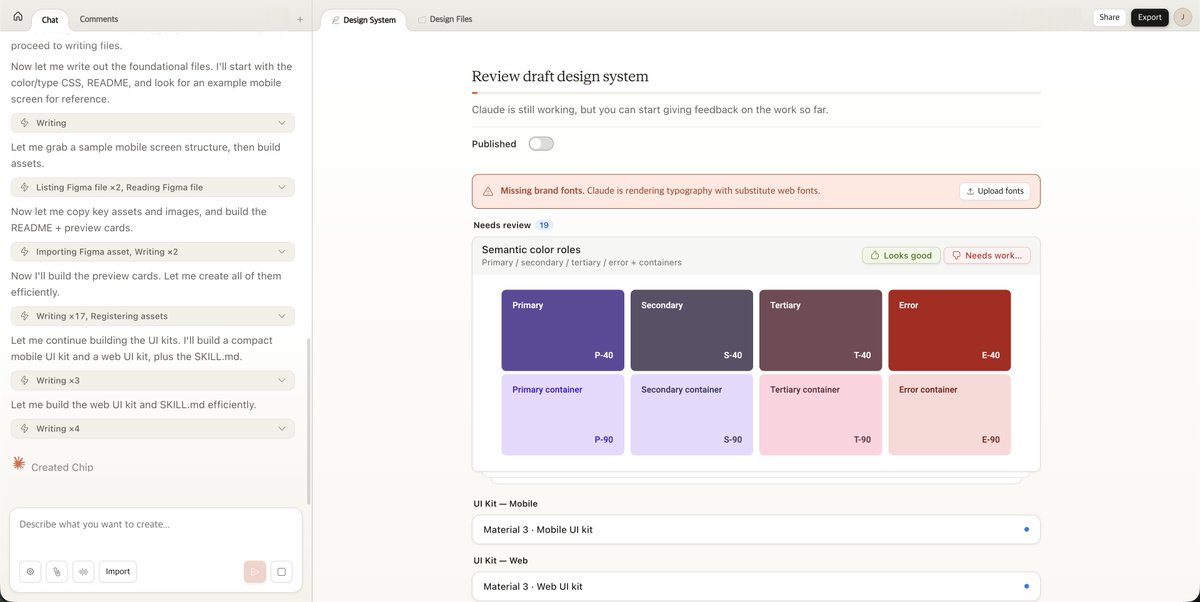Send prompt with the arrow button
Image resolution: width=1200 pixels, height=602 pixels.
(x=255, y=572)
